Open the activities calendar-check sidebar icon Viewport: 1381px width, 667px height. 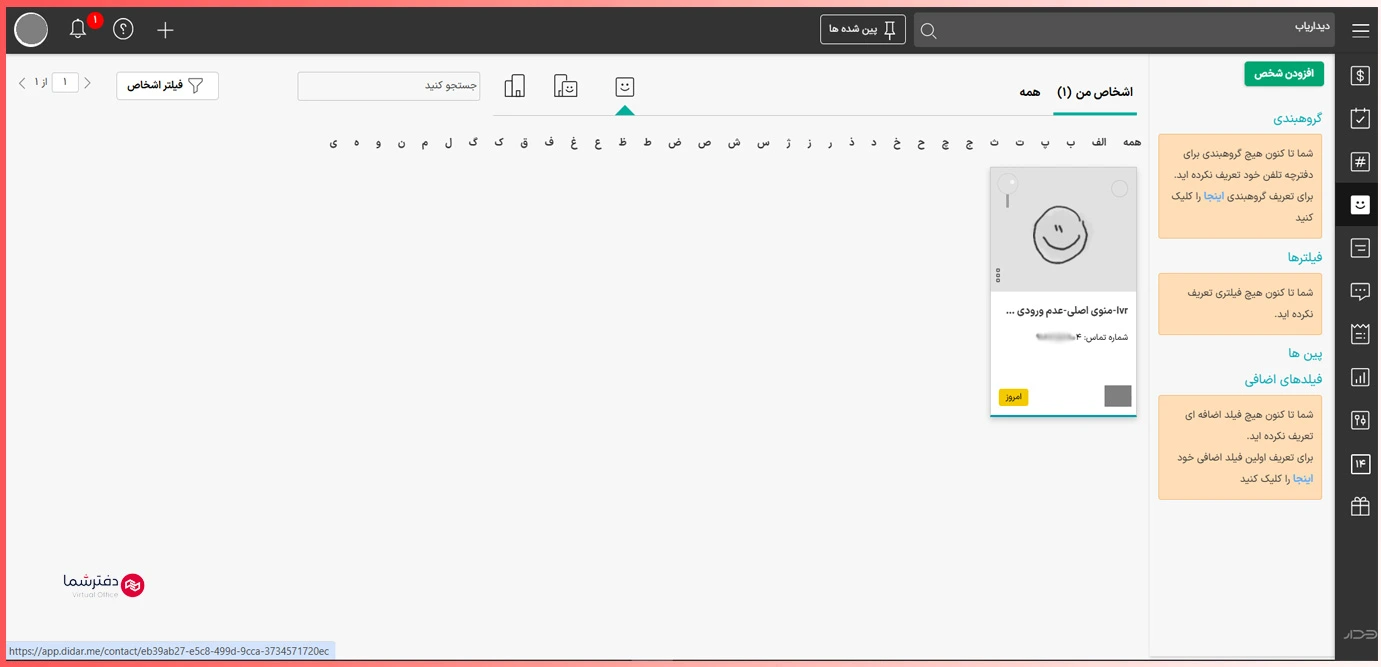point(1359,119)
